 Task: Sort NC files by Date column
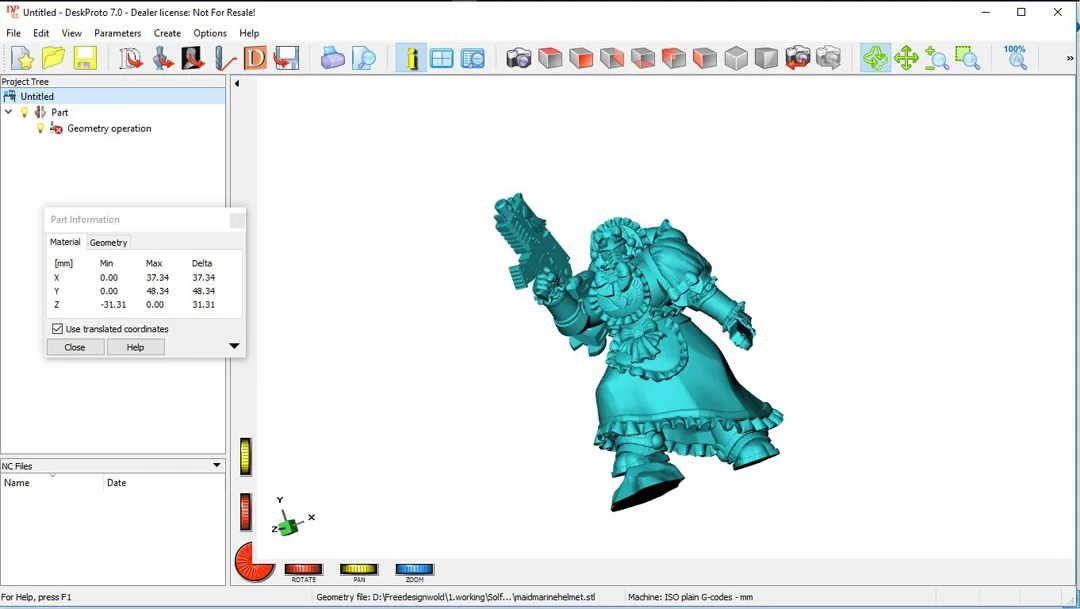coord(164,483)
